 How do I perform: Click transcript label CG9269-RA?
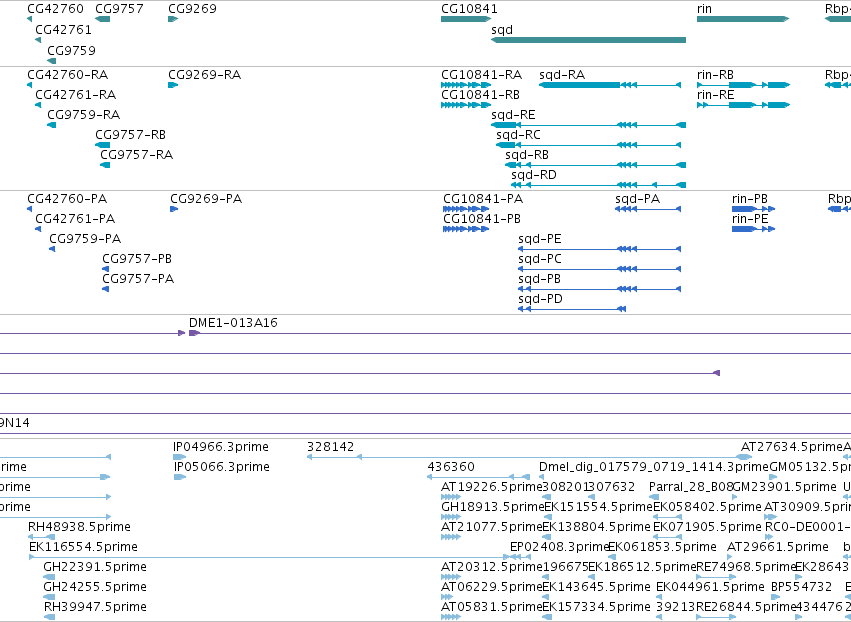205,75
